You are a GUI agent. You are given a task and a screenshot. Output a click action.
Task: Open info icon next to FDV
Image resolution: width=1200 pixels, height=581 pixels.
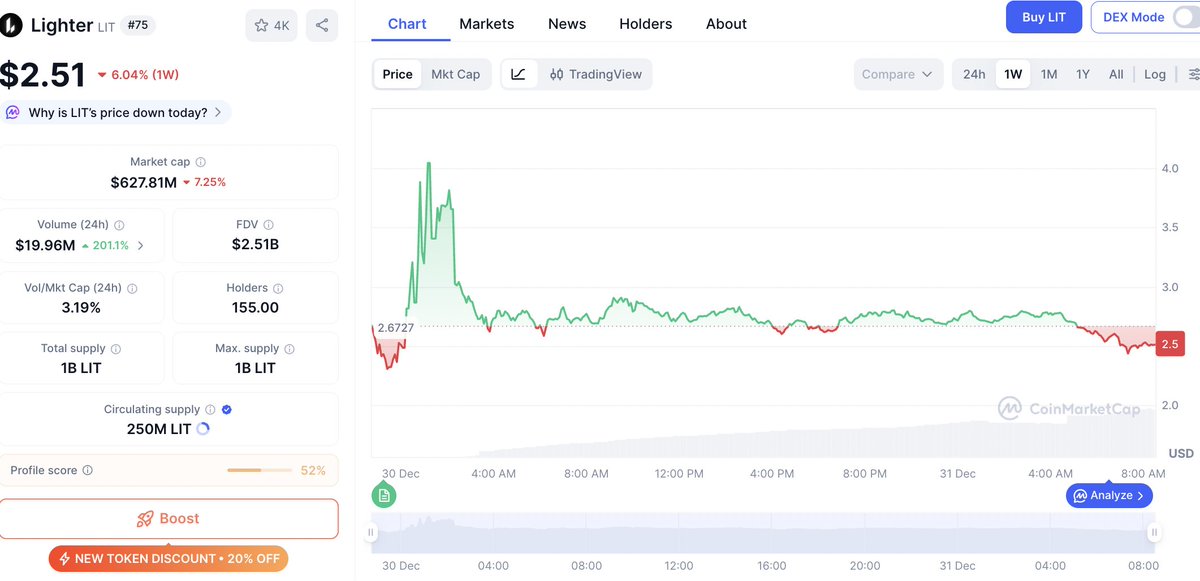point(268,226)
